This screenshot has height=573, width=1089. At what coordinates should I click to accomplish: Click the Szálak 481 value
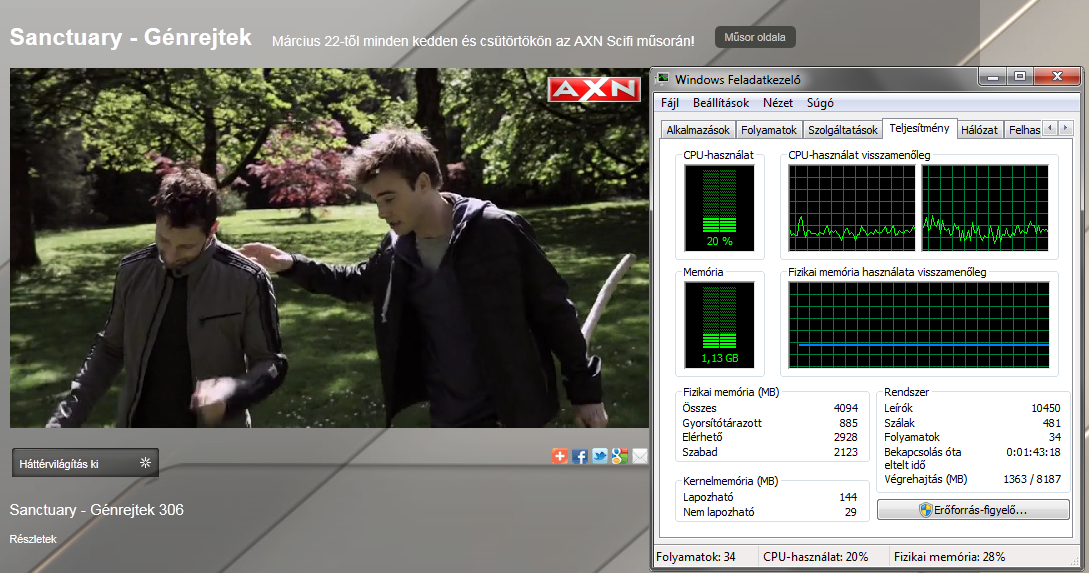pyautogui.click(x=1051, y=423)
